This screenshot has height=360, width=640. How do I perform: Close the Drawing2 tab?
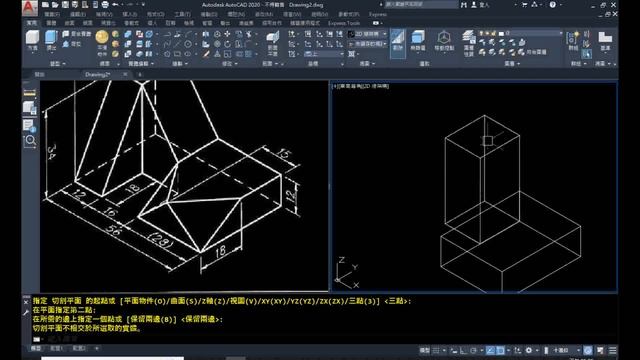coord(125,74)
